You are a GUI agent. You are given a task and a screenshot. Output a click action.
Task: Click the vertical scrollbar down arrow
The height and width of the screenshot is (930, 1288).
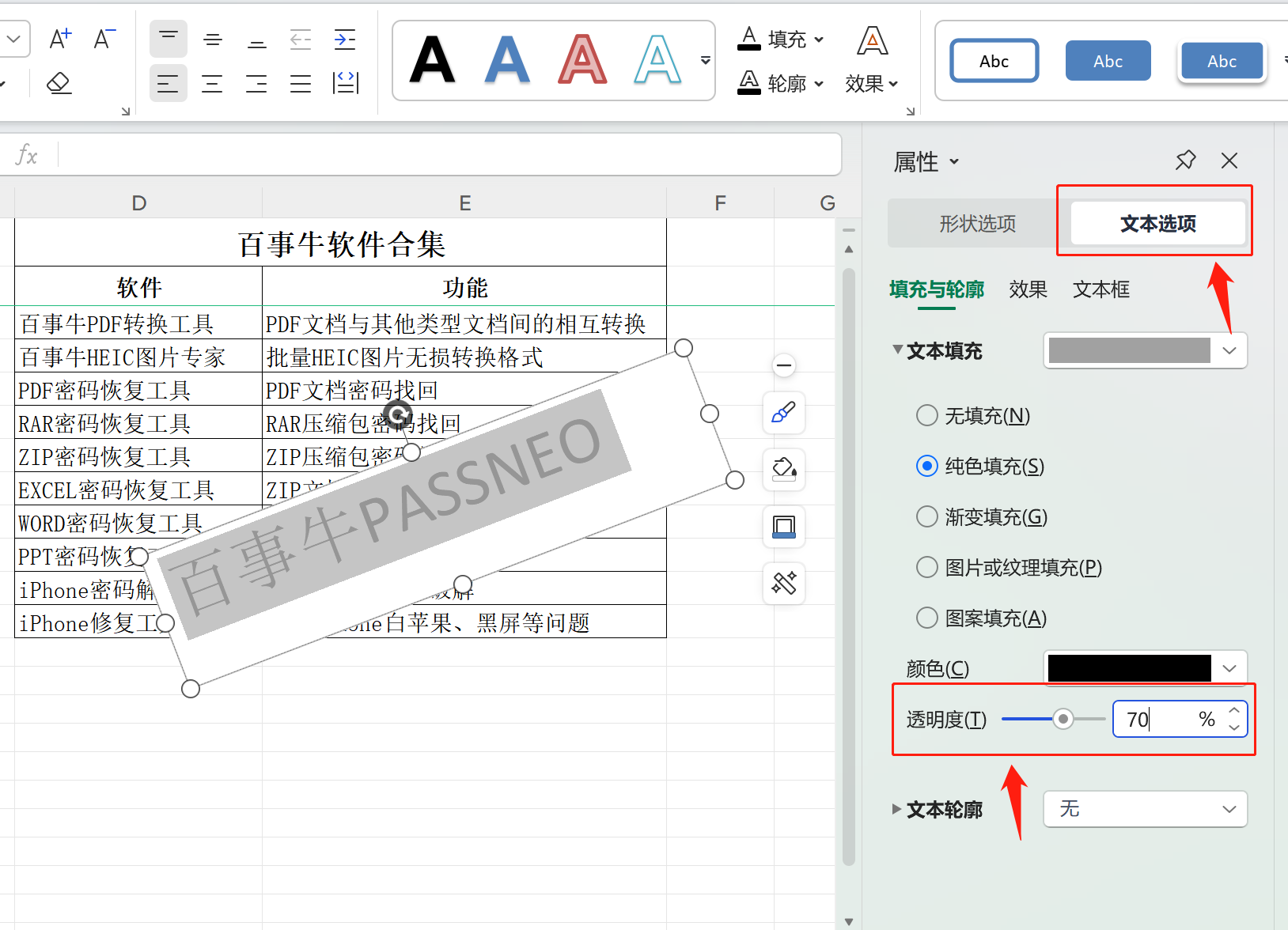[x=849, y=921]
